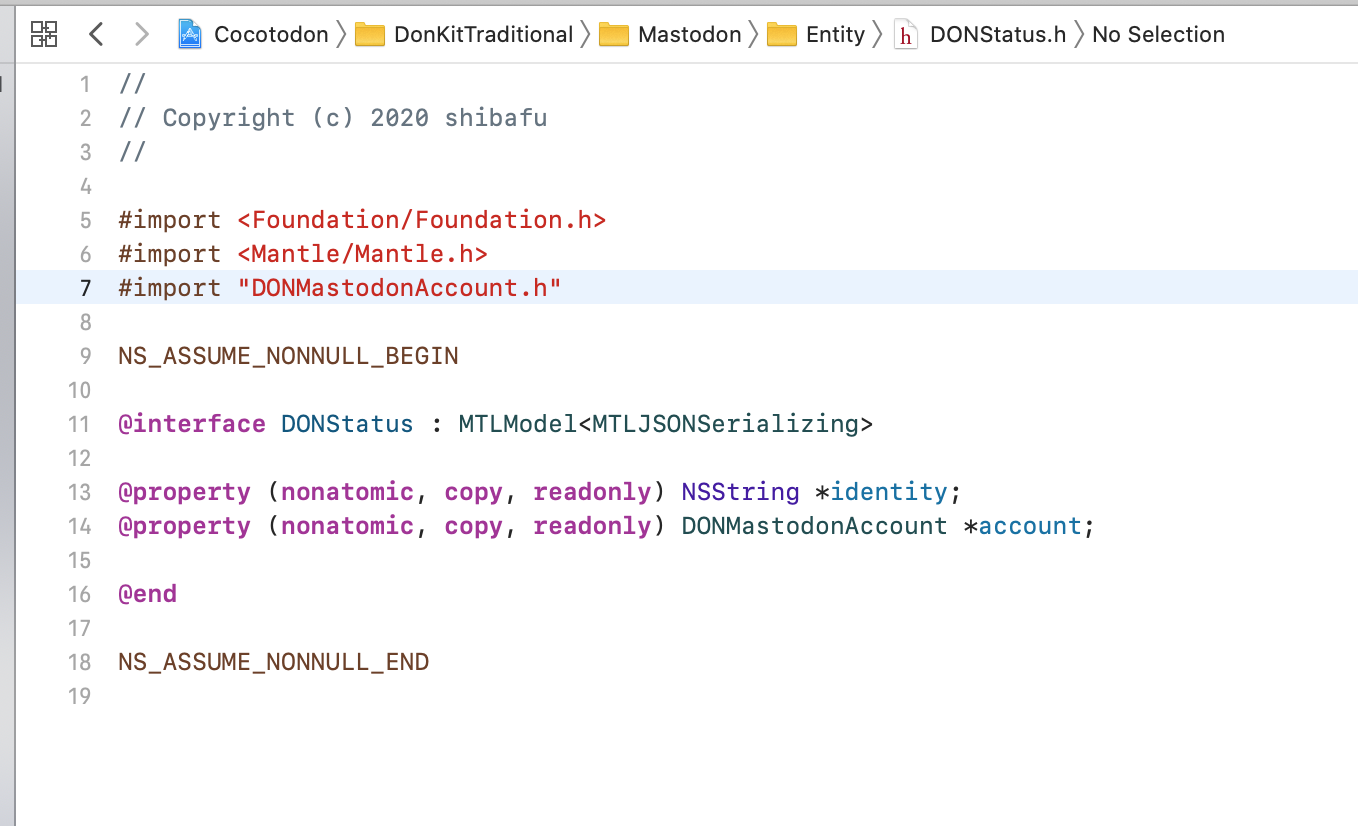Click the <Foundation/Foundation.h> import
The image size is (1358, 826).
[421, 220]
